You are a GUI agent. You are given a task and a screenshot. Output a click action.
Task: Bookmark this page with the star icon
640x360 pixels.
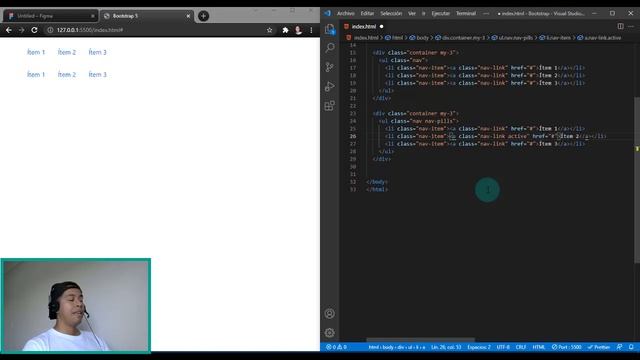269,30
